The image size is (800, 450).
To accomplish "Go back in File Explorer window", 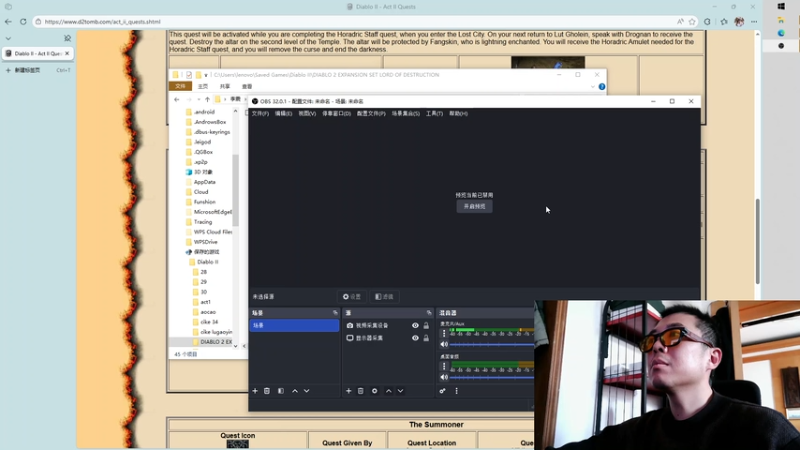I will tap(177, 99).
